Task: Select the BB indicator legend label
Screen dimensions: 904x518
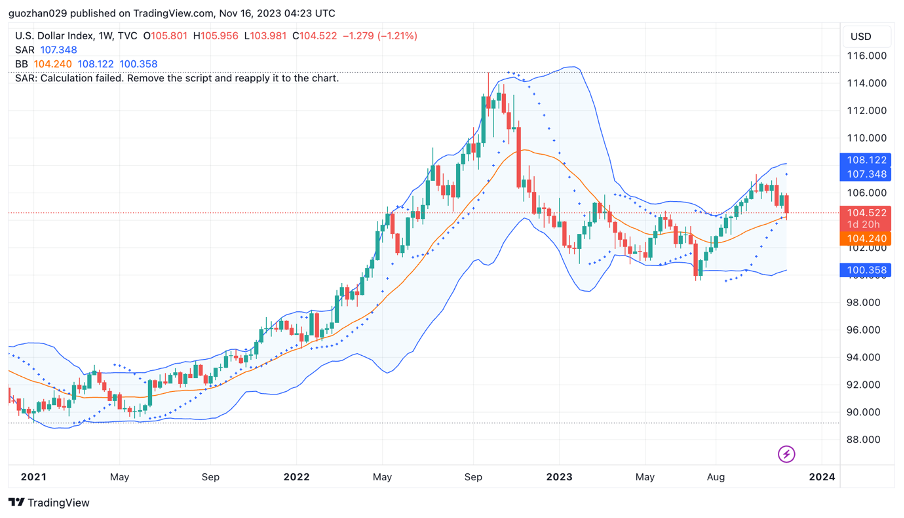Action: coord(22,63)
